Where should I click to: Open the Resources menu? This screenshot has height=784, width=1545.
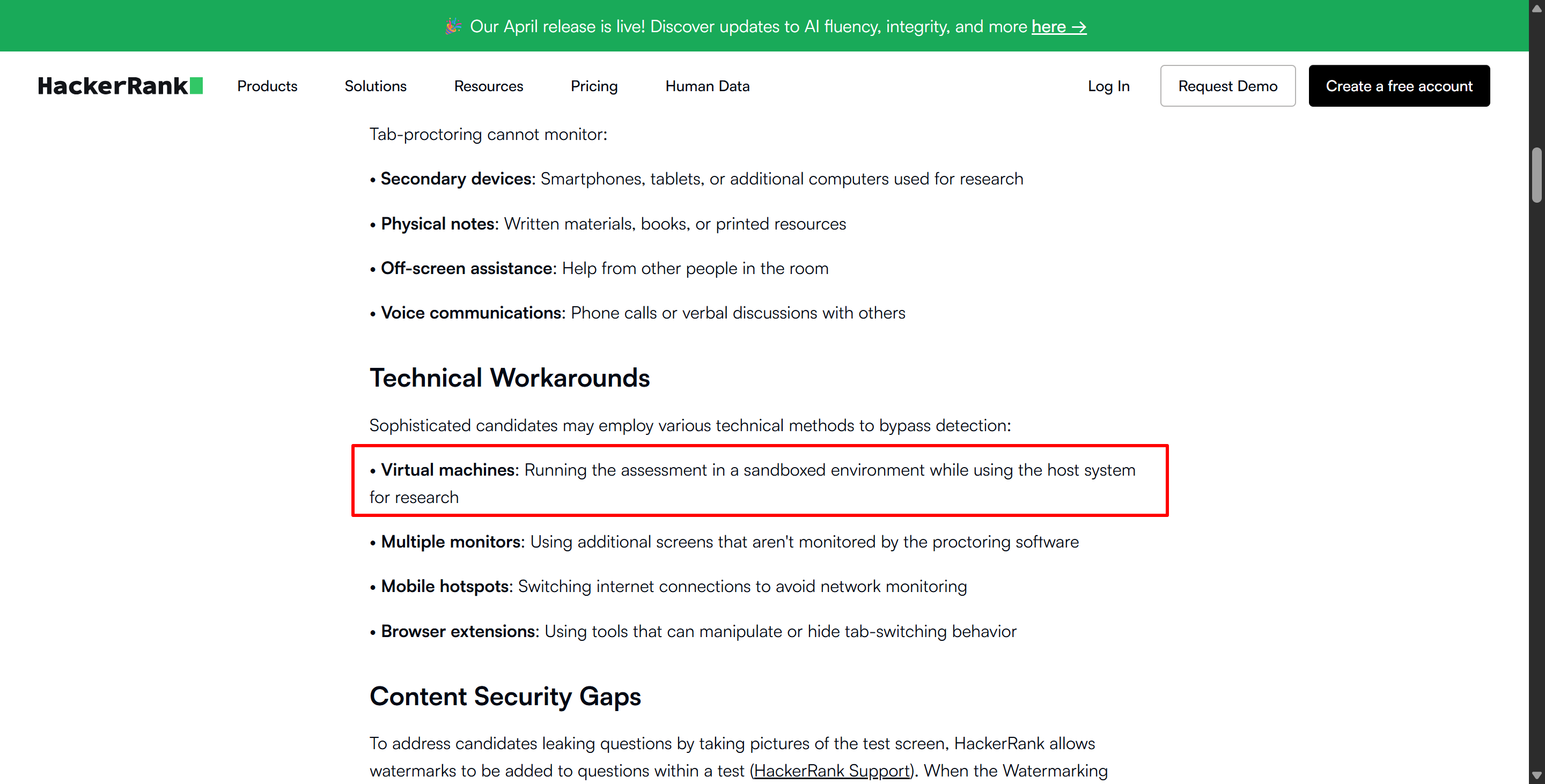point(488,86)
